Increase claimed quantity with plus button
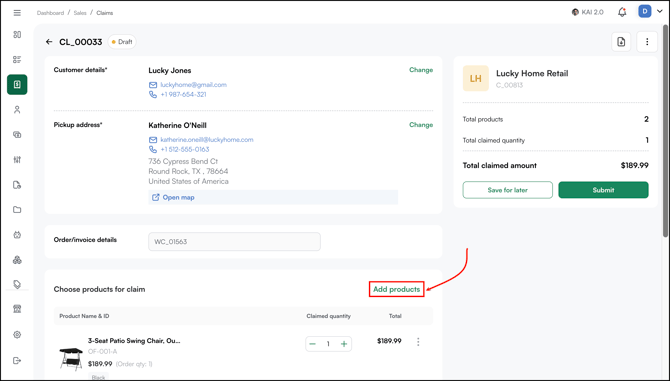The width and height of the screenshot is (670, 381). [x=344, y=344]
